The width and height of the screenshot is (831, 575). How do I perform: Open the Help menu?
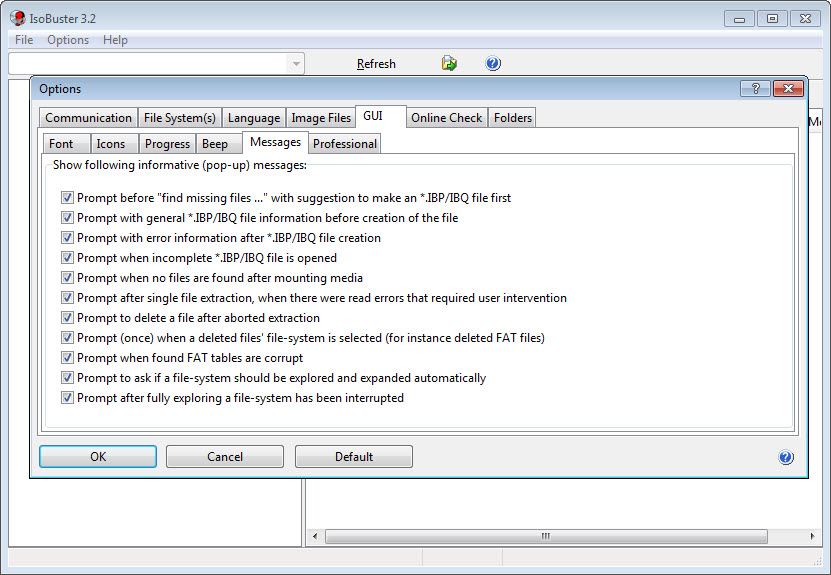(x=115, y=40)
